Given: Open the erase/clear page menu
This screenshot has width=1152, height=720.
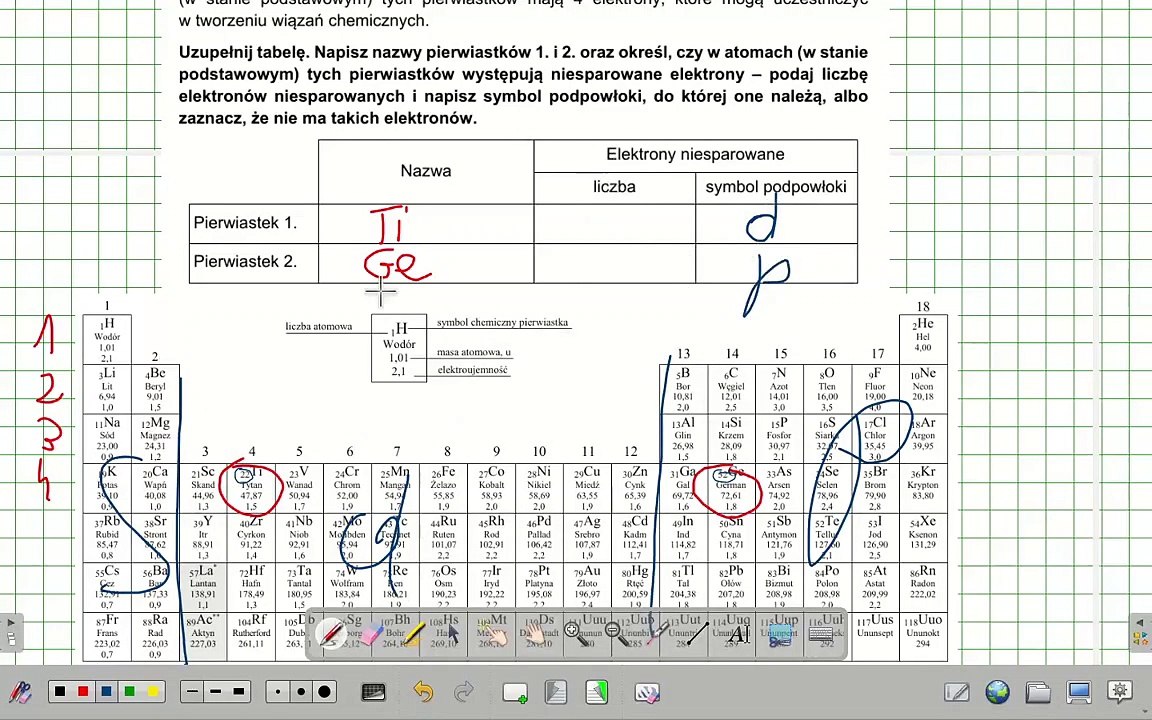Looking at the screenshot, I should coord(647,692).
